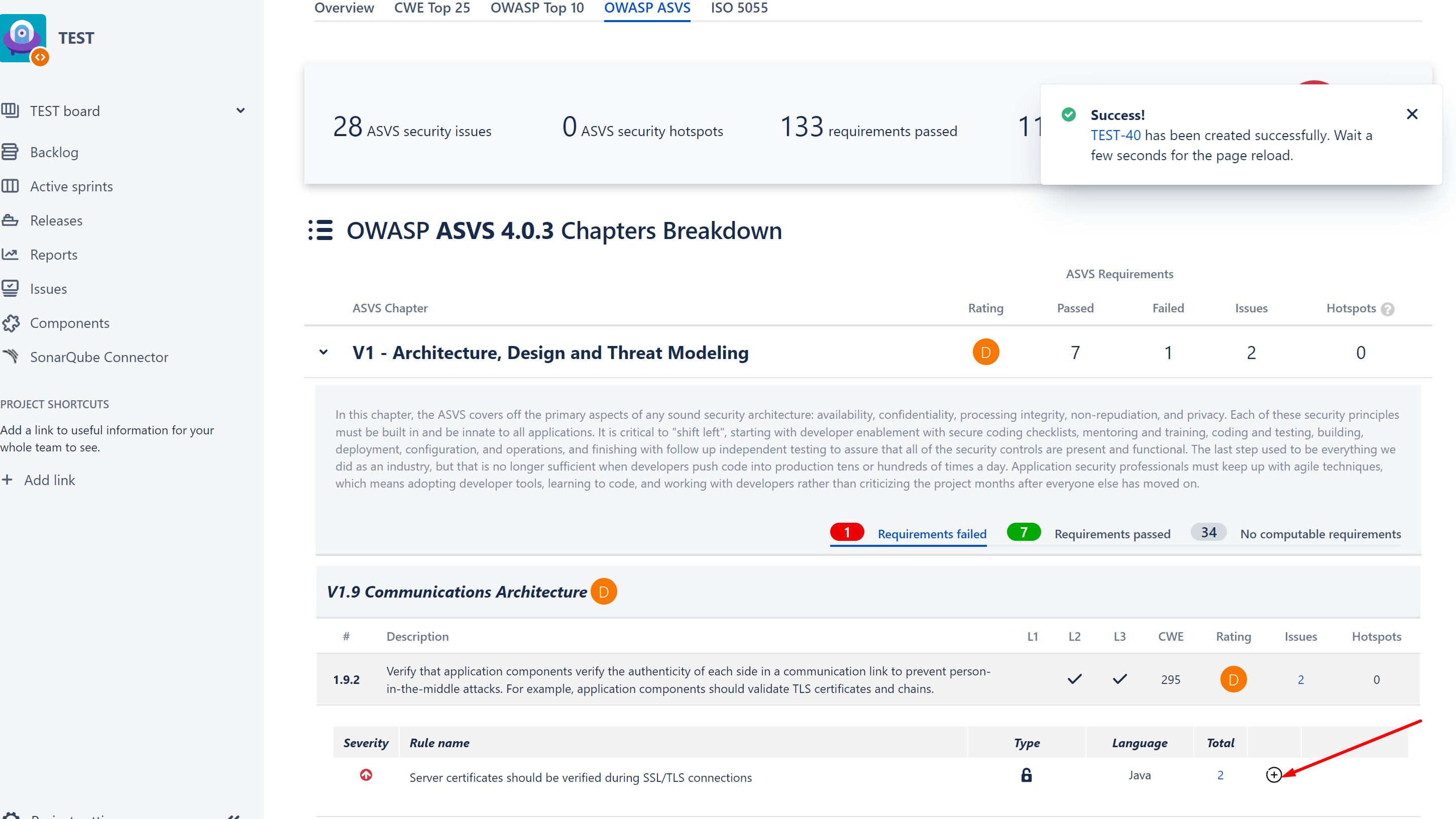Toggle L1 checkbox for requirement 1.9.2

tap(1032, 680)
